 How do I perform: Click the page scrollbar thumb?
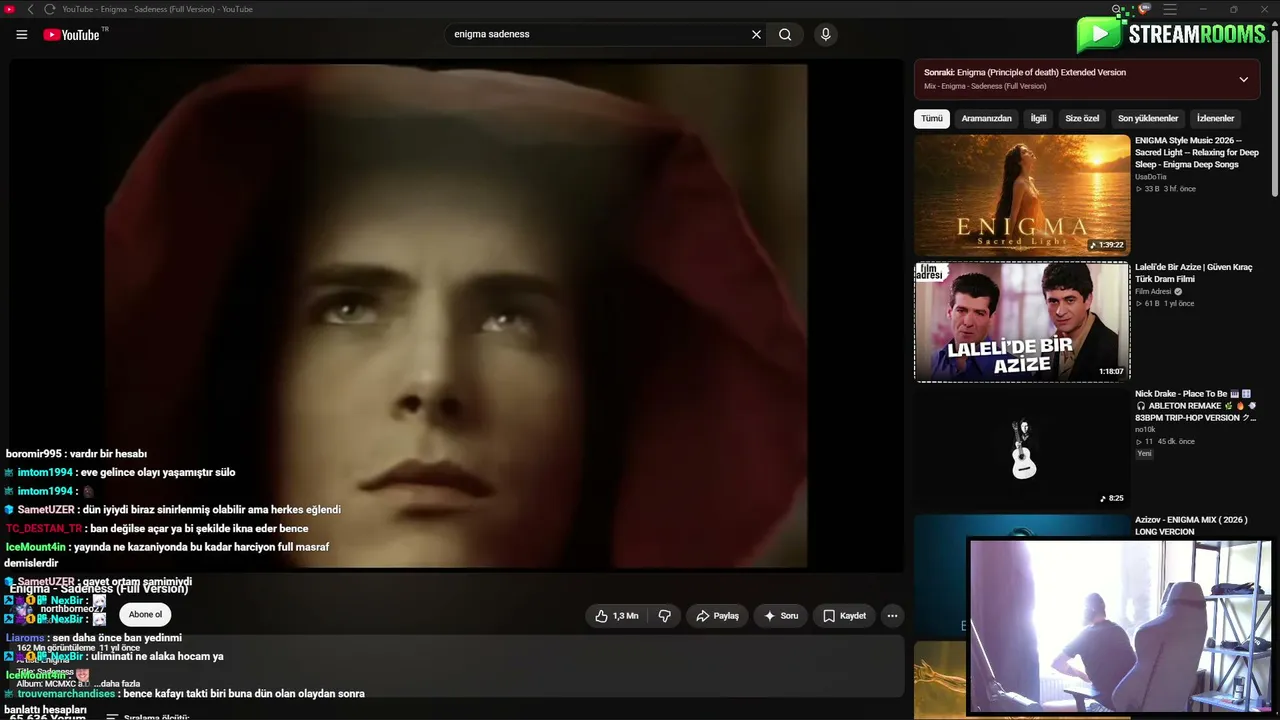[1275, 115]
